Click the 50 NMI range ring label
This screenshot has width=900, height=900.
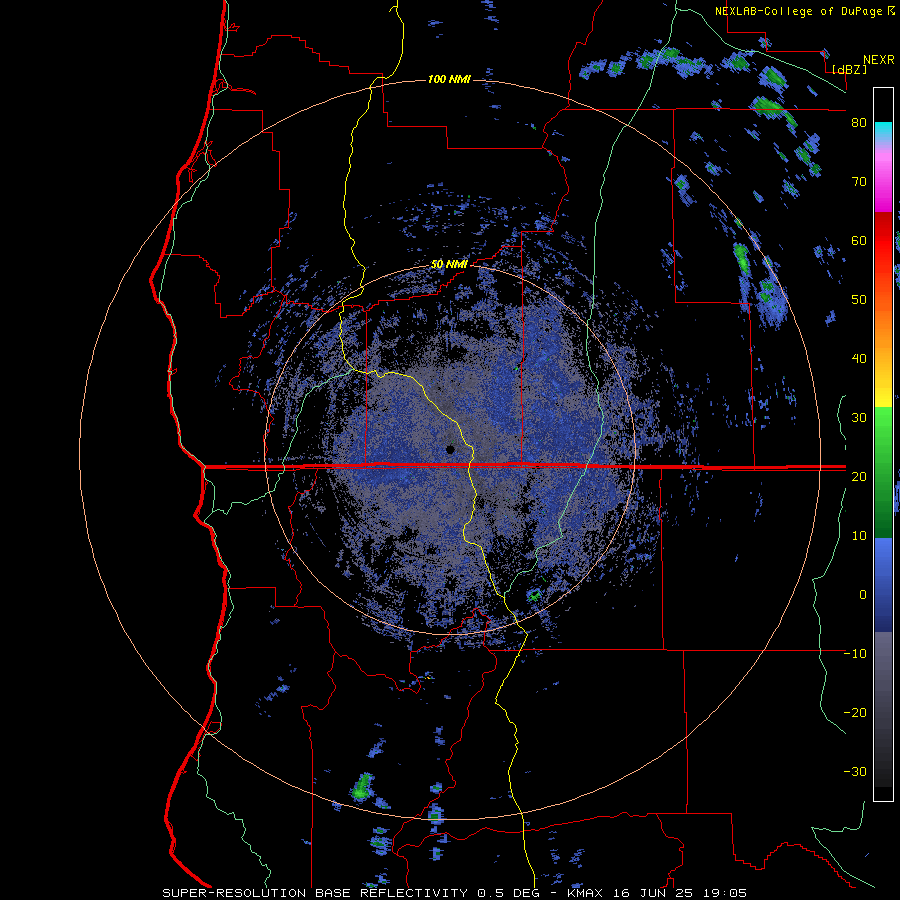449,265
